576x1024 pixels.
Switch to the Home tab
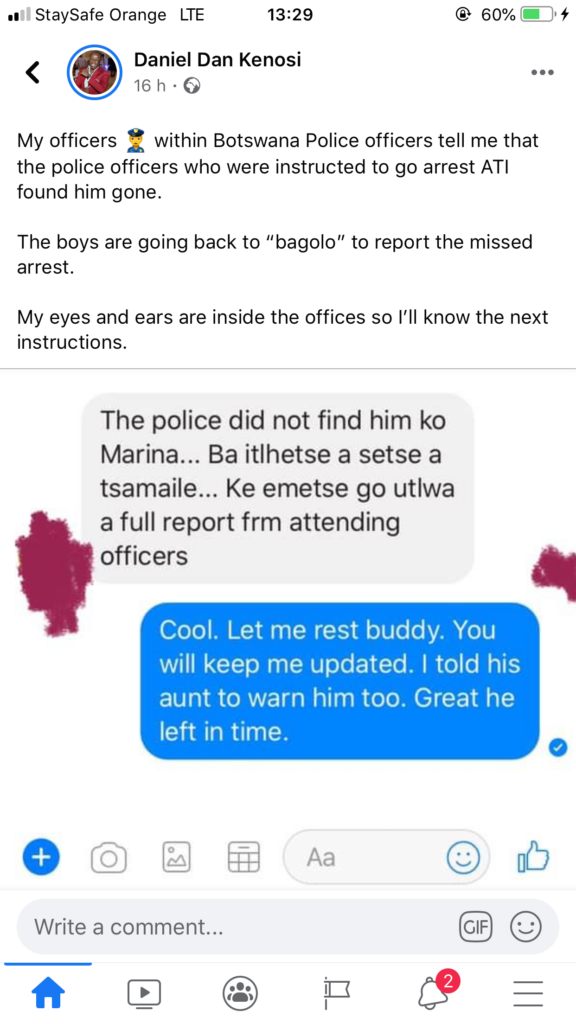(48, 994)
